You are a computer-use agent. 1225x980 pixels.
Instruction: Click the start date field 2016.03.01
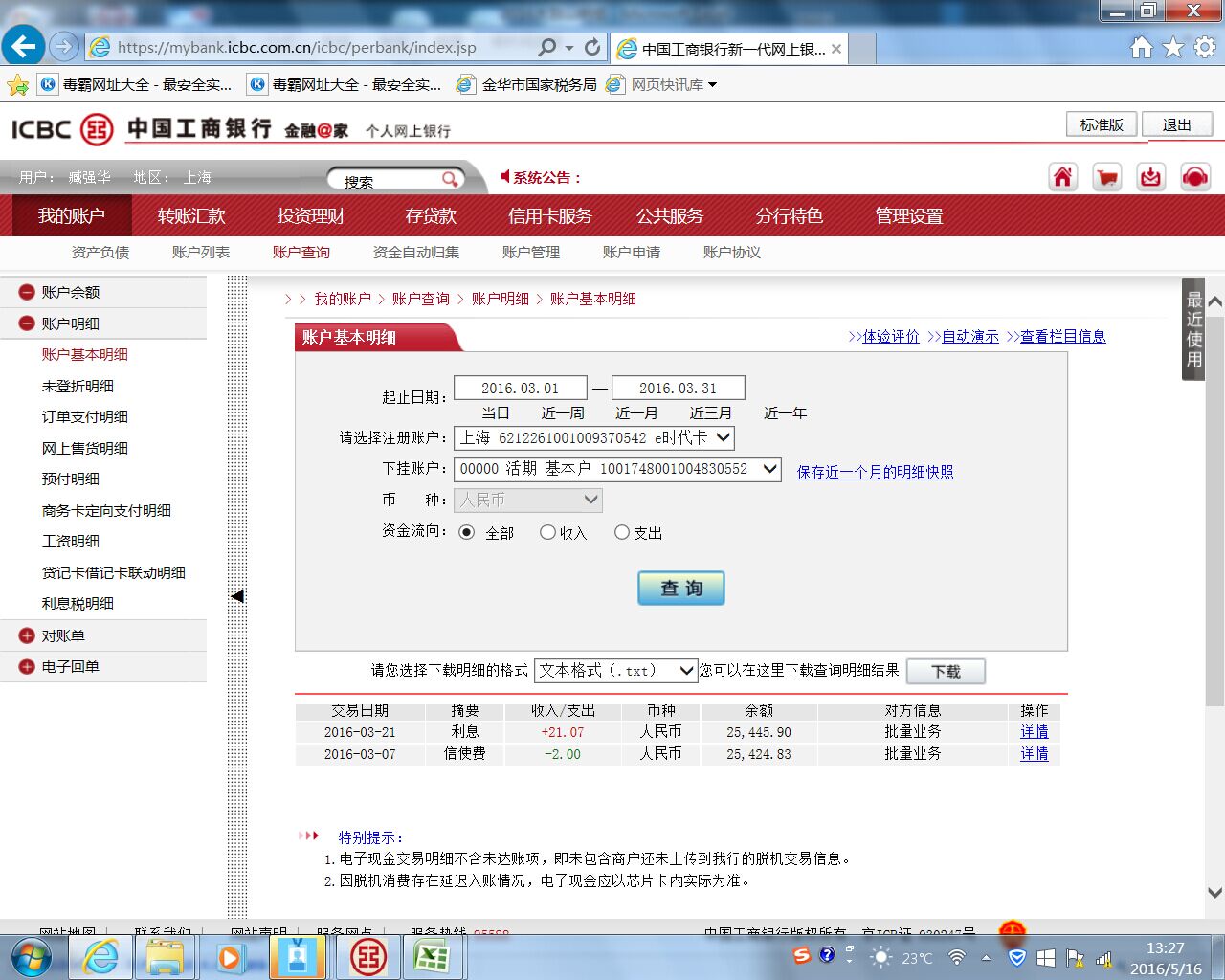pos(521,388)
